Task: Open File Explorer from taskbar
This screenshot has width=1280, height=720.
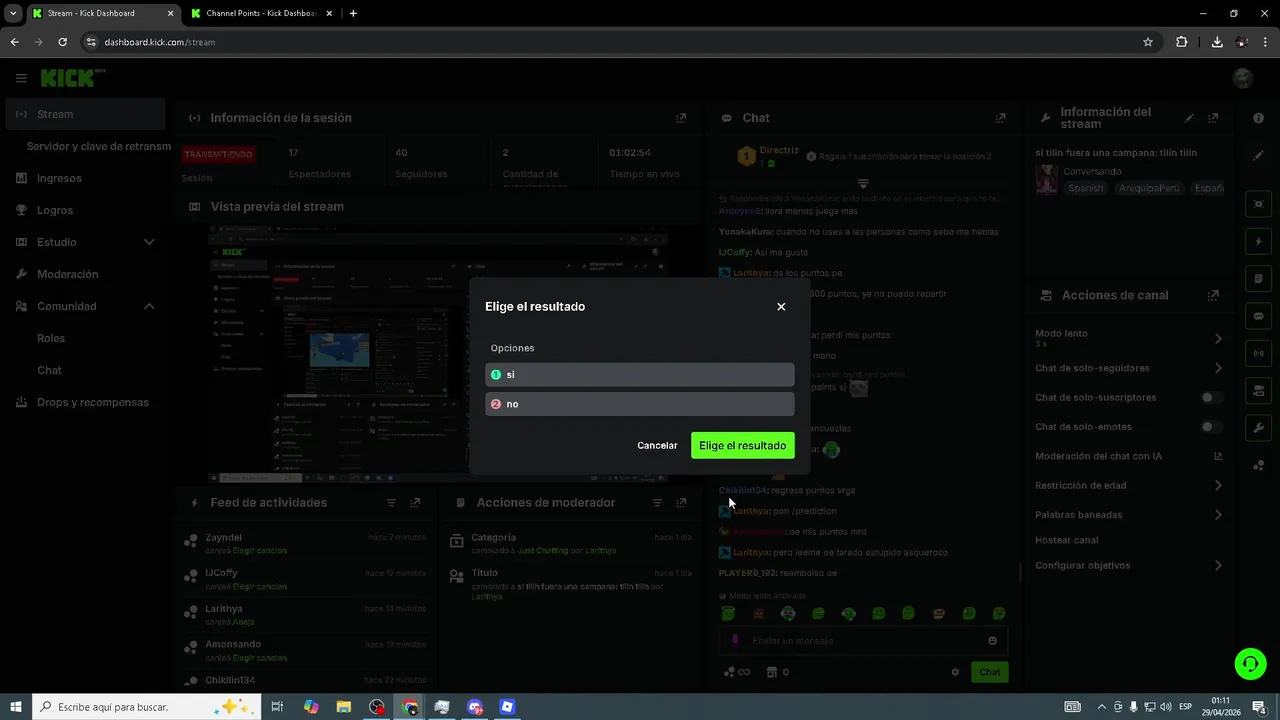Action: (x=343, y=707)
